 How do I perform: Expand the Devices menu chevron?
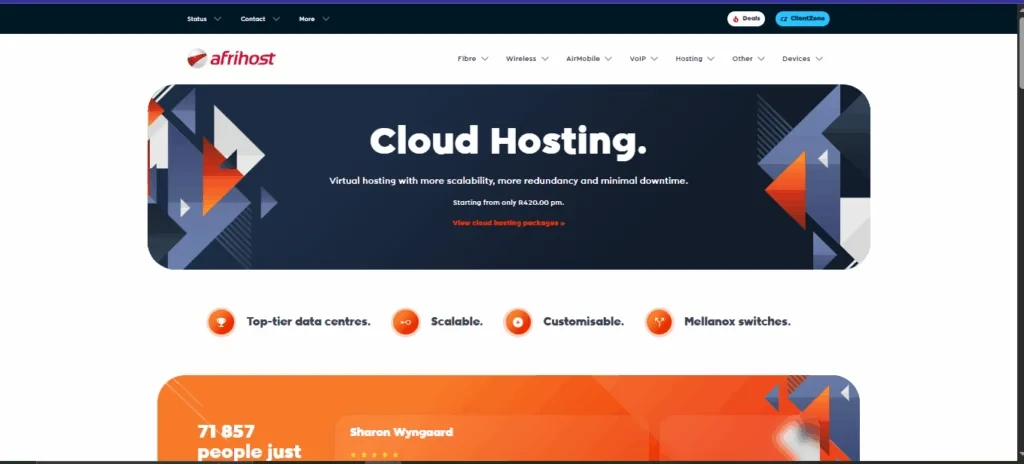click(819, 59)
